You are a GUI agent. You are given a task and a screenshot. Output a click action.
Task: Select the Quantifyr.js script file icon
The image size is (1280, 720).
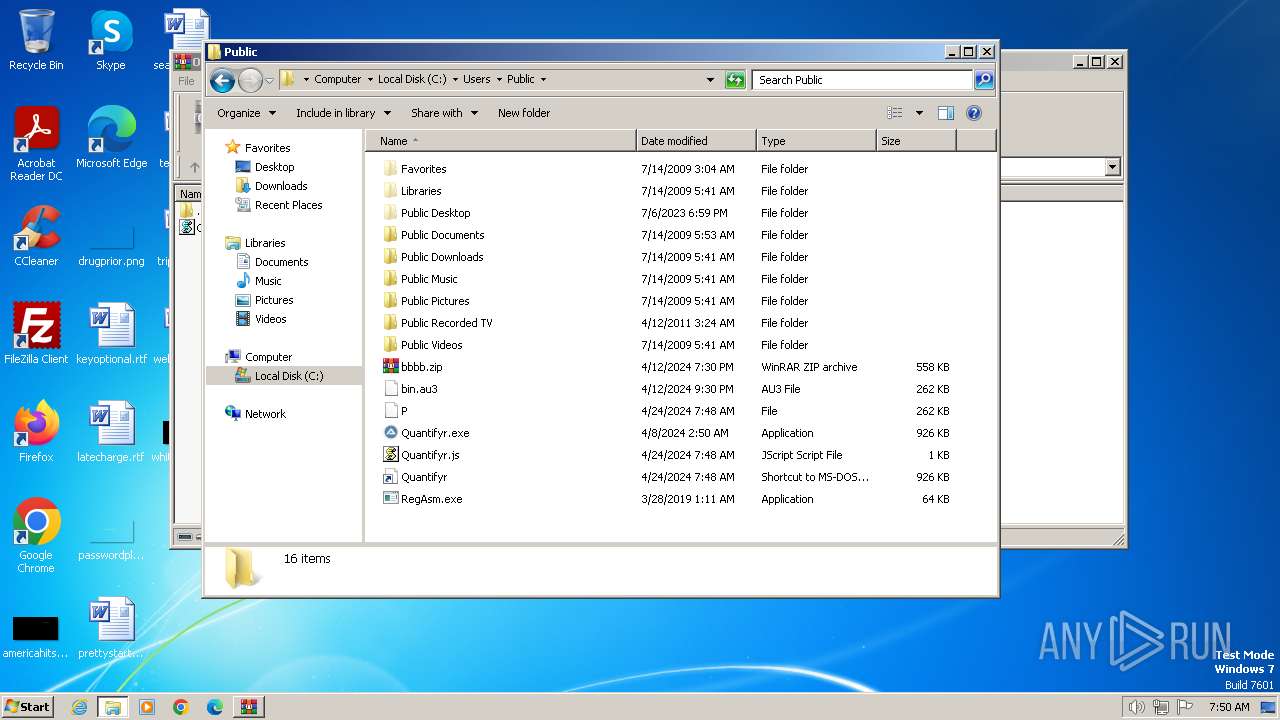391,455
